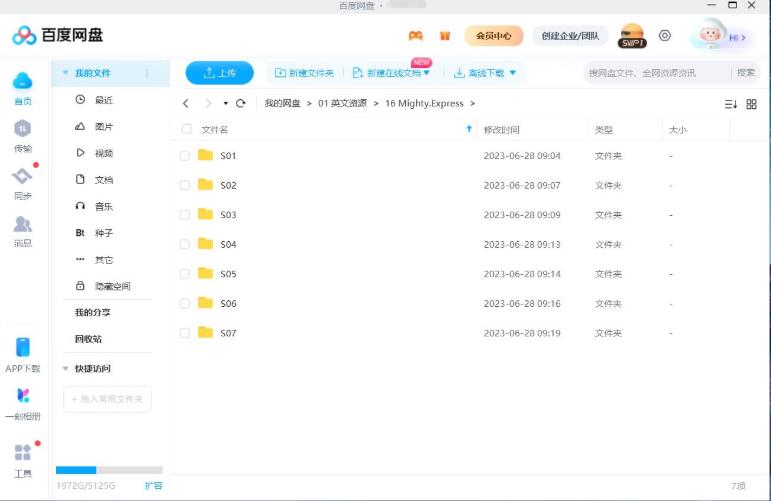Open settings hexagon icon in header
The height and width of the screenshot is (501, 771).
pos(665,35)
